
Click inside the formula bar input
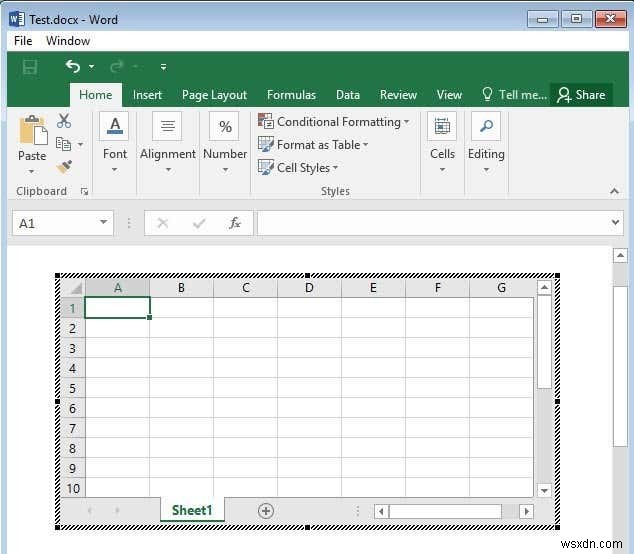click(433, 222)
